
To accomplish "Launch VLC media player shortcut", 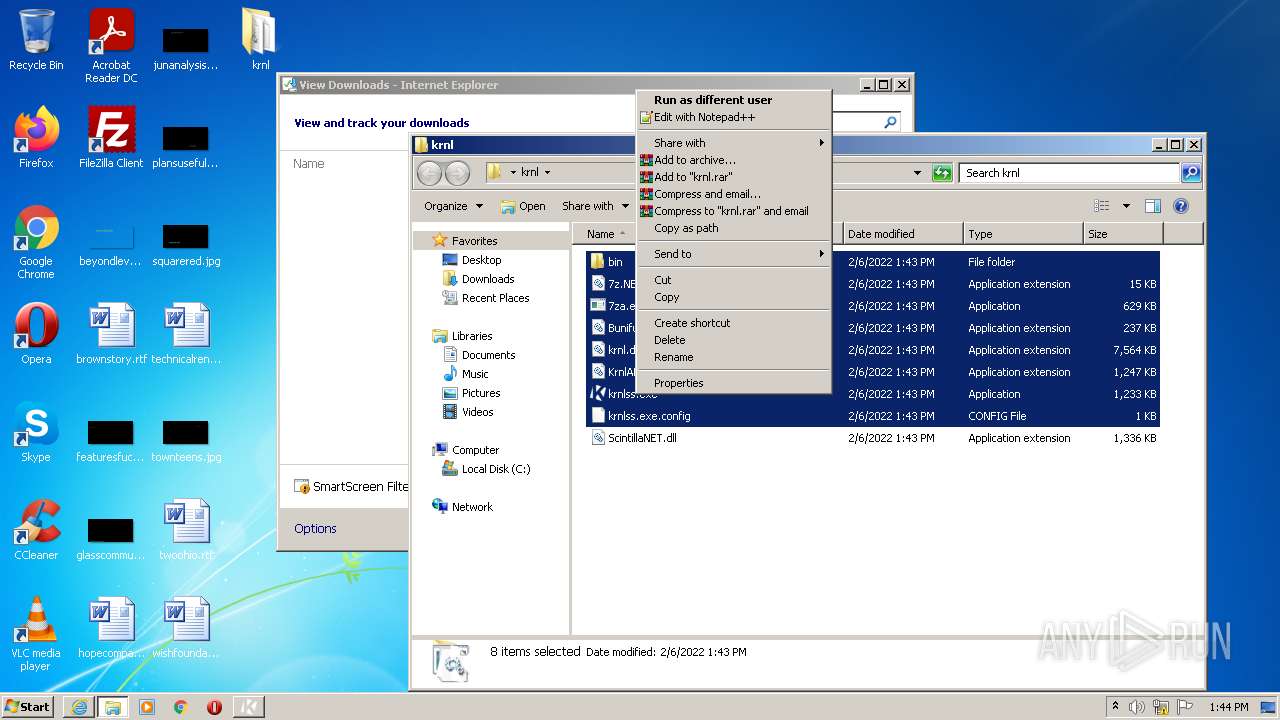I will [x=36, y=635].
